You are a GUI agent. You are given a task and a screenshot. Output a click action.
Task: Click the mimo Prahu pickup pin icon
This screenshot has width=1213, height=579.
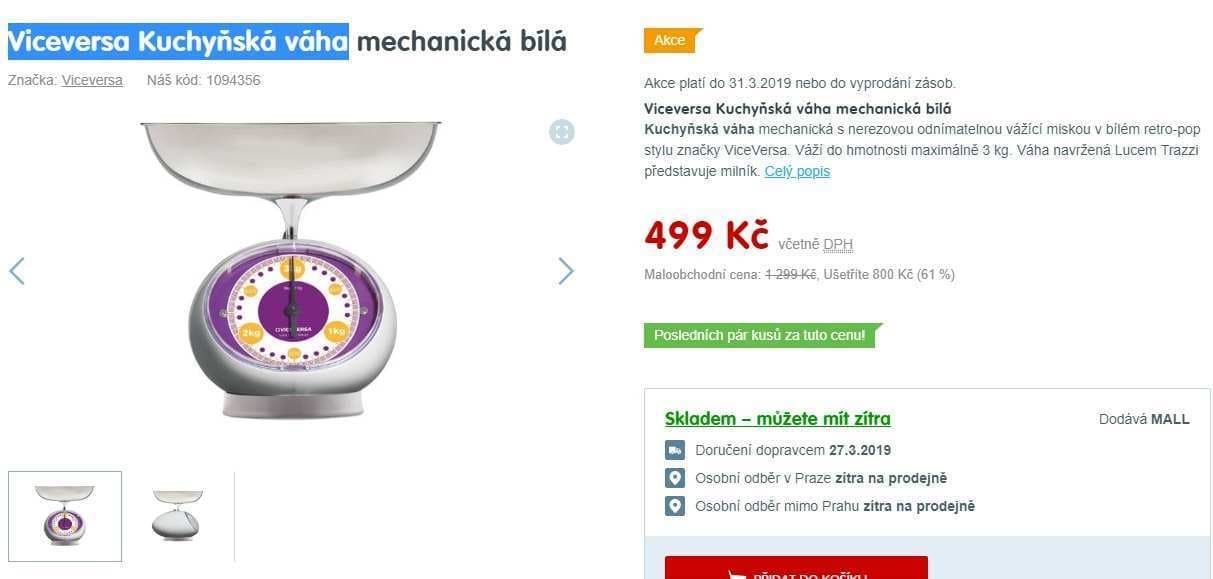point(675,506)
